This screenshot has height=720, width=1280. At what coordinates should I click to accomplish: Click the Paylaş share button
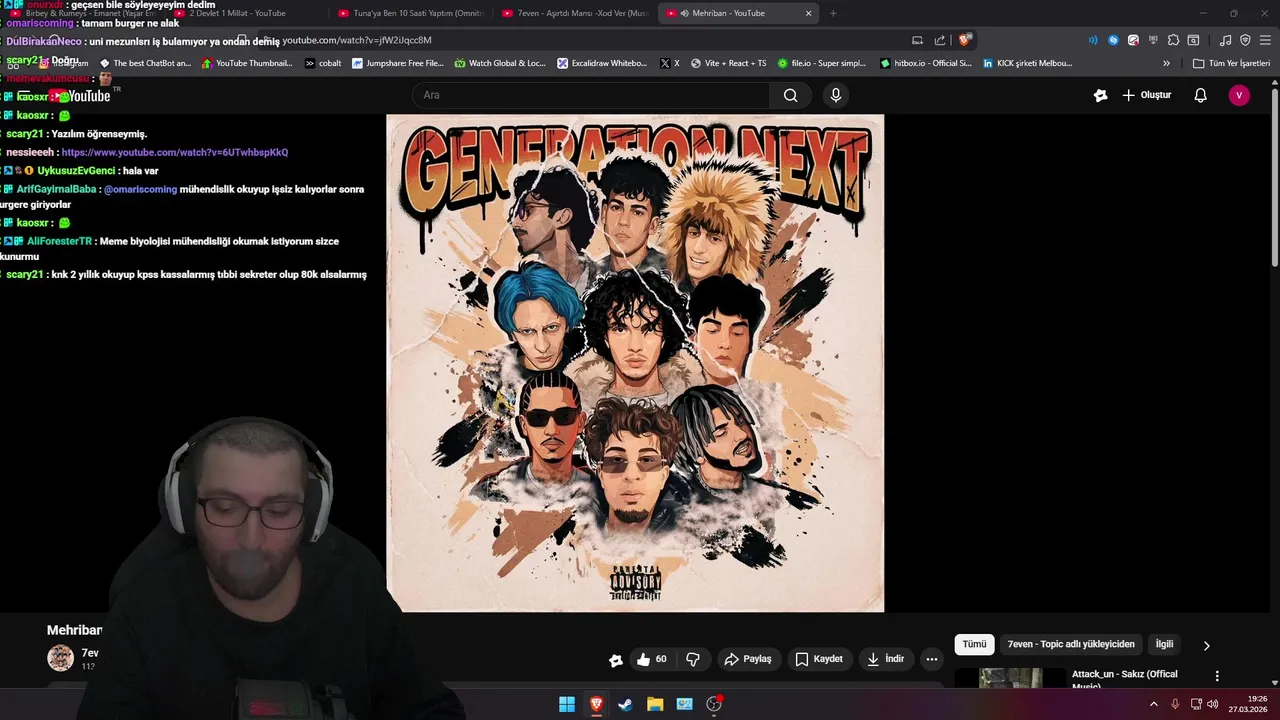click(x=748, y=659)
